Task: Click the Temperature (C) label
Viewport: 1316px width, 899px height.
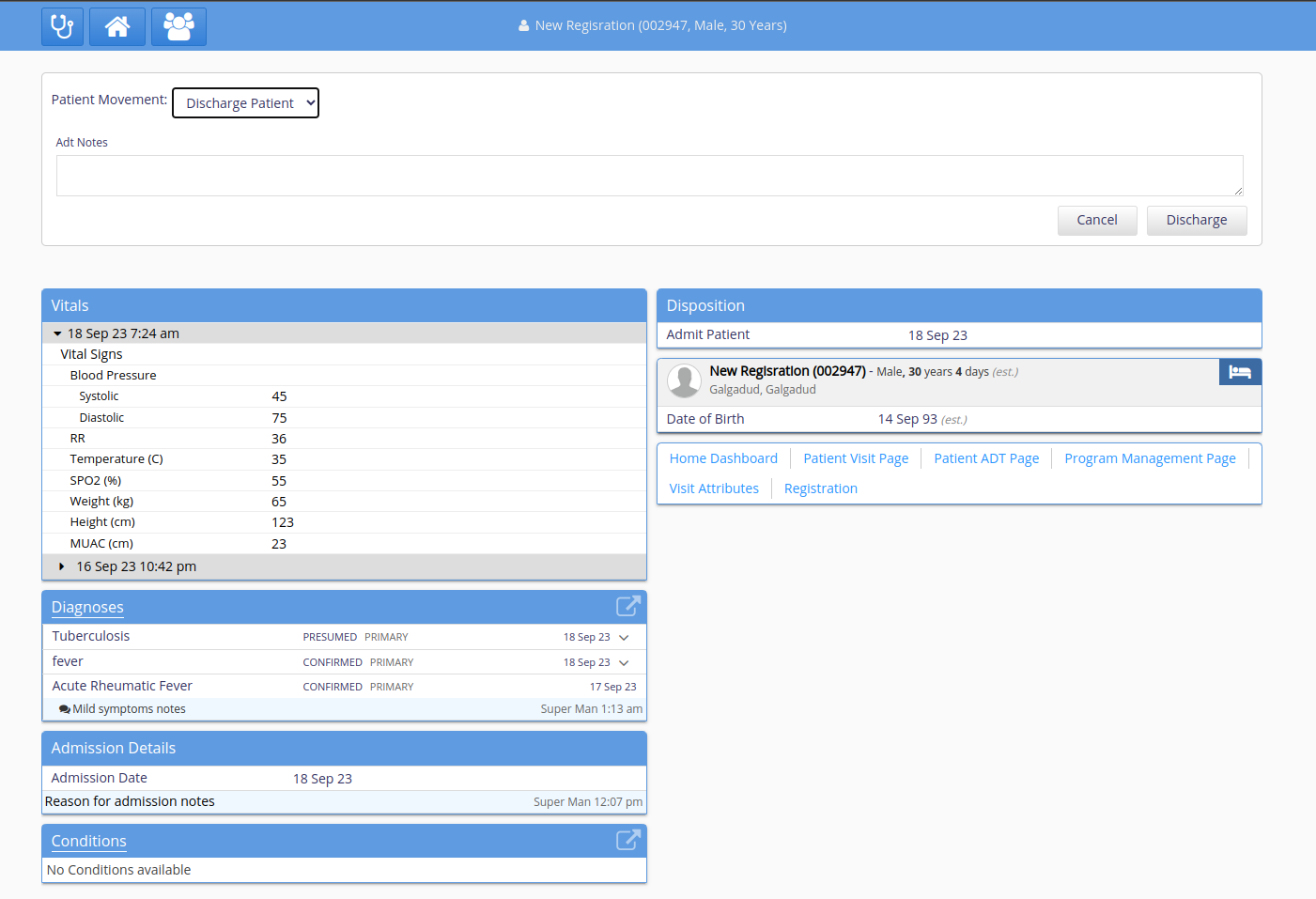Action: pos(116,459)
